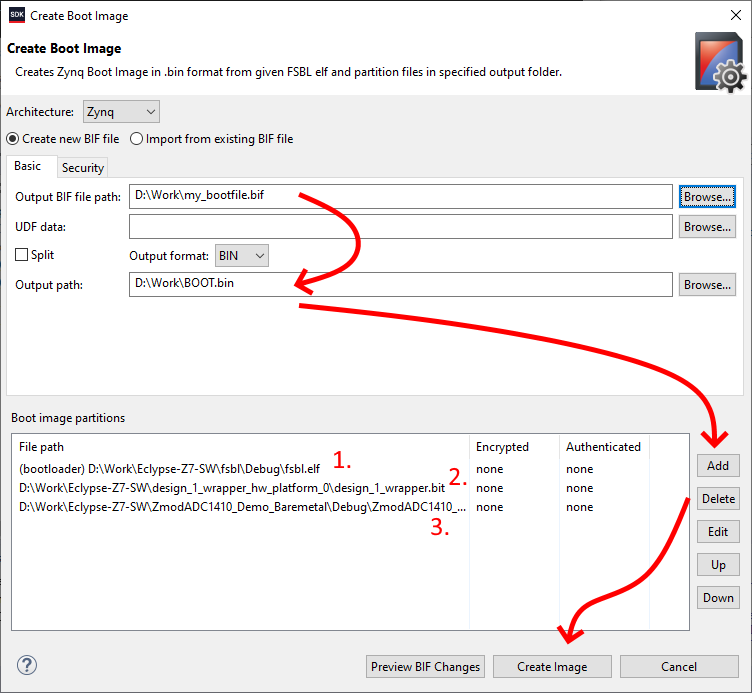Open the Output format BIN dropdown
This screenshot has width=752, height=693.
click(x=242, y=256)
